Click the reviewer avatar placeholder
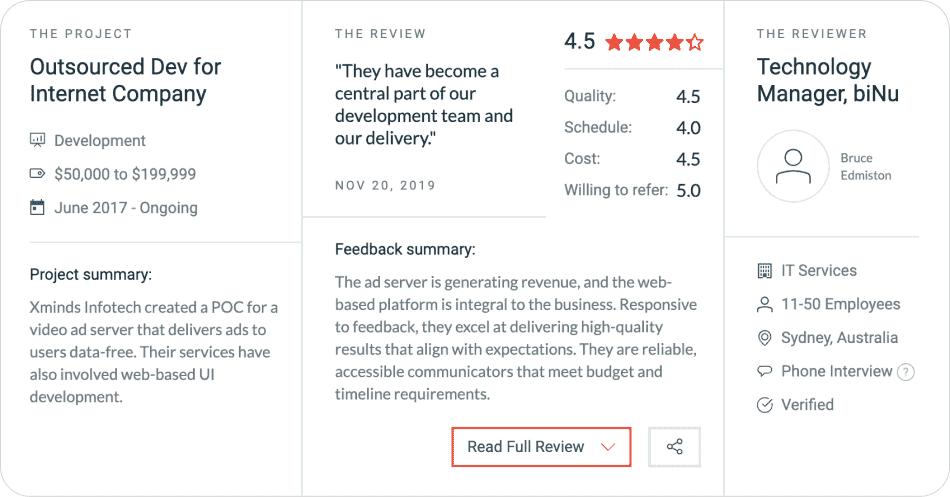Screen dimensions: 950x497 pyautogui.click(x=793, y=167)
